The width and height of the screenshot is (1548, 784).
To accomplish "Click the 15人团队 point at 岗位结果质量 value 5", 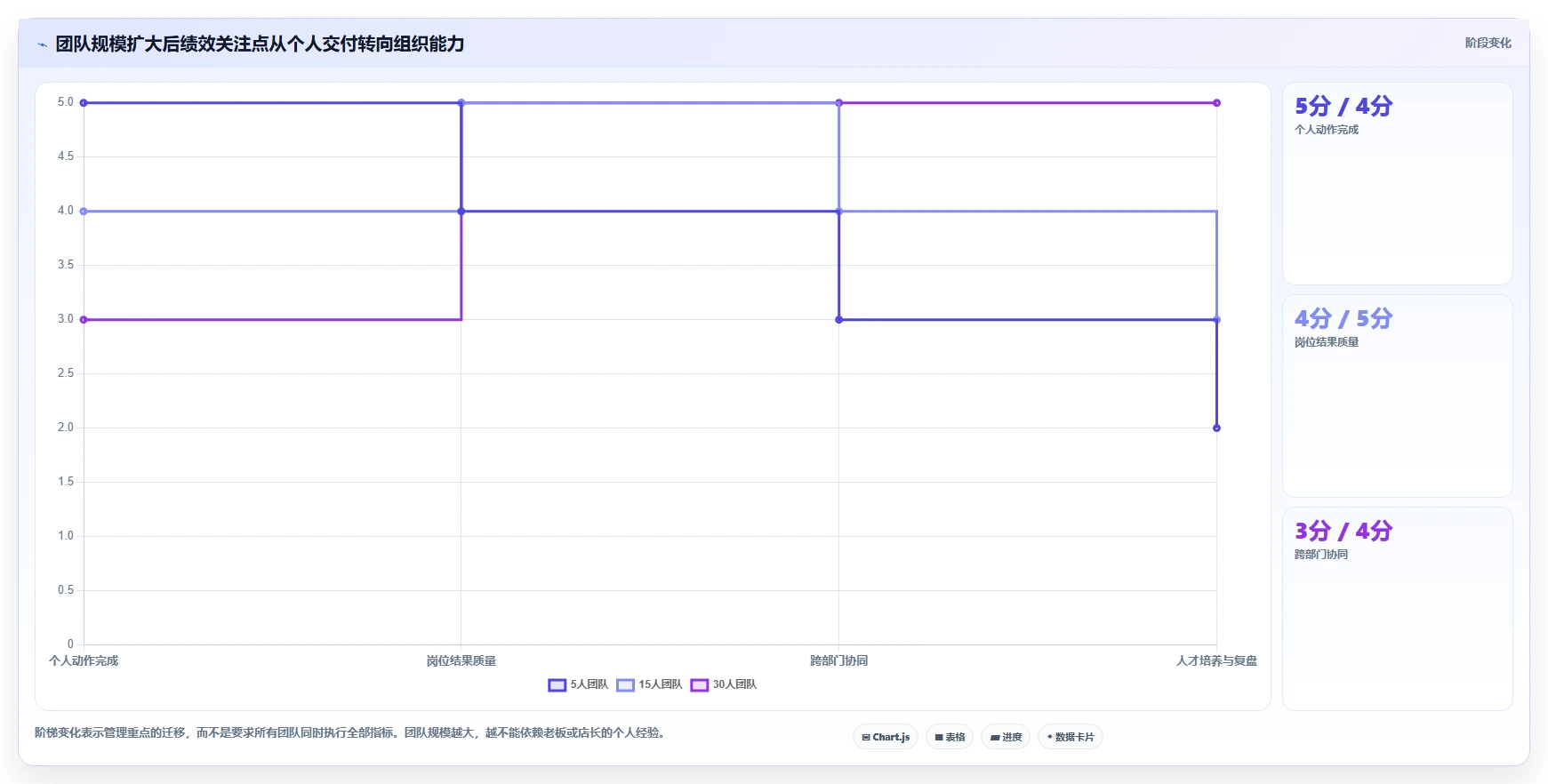I will [x=461, y=103].
